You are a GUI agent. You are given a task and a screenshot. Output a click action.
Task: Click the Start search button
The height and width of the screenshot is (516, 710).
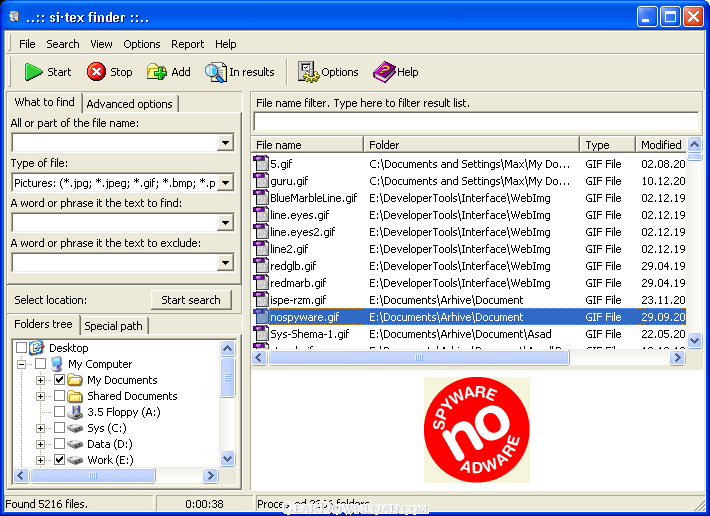pos(191,300)
